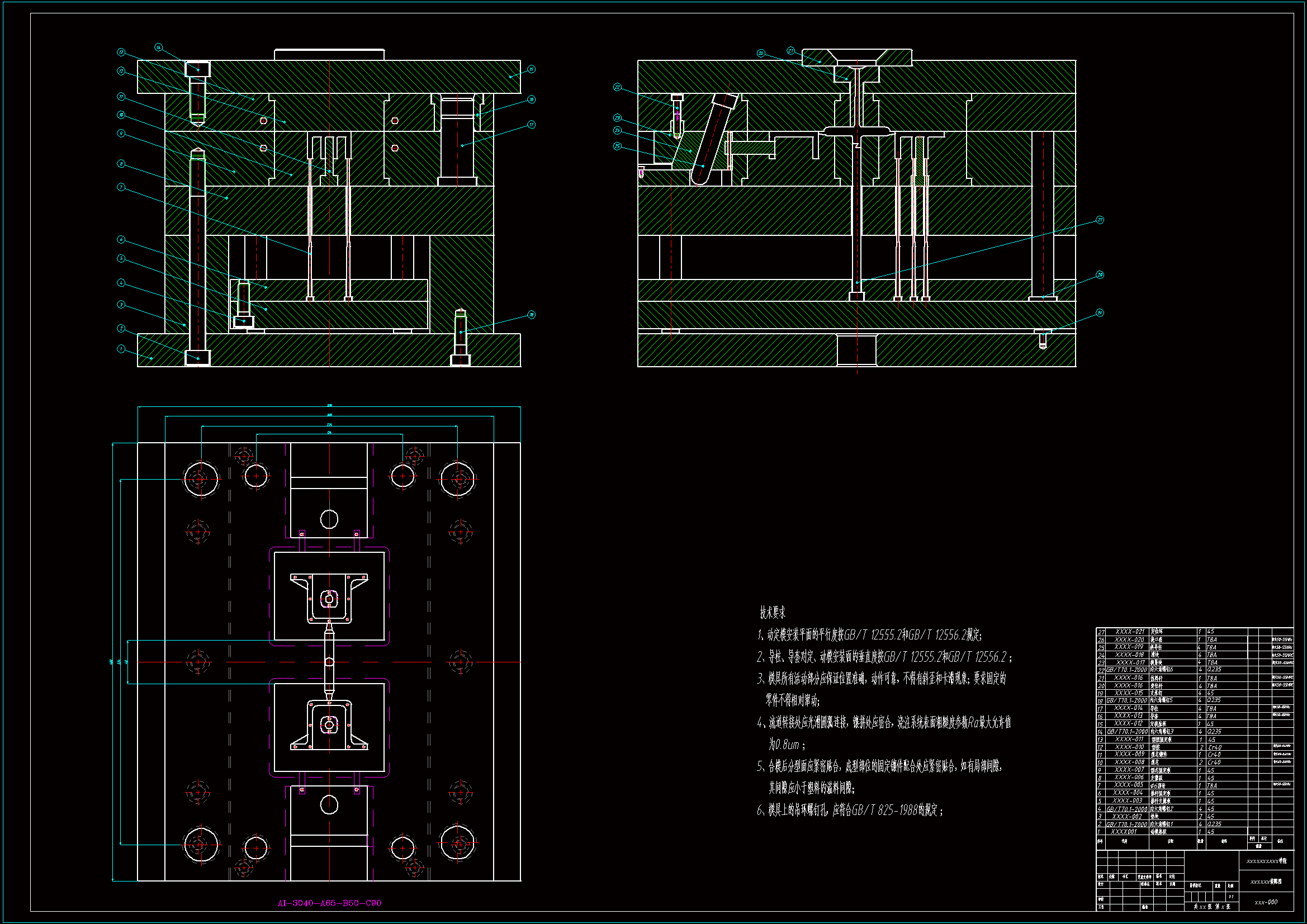Select the lower cavity part in the plan view
The height and width of the screenshot is (924, 1307).
tap(329, 725)
